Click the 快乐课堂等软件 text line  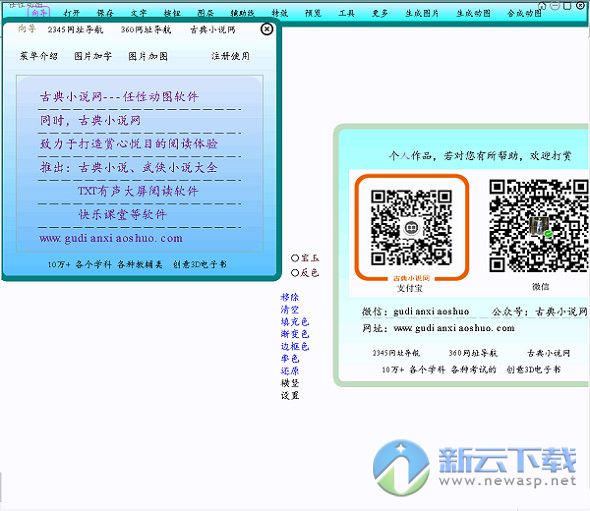point(122,214)
